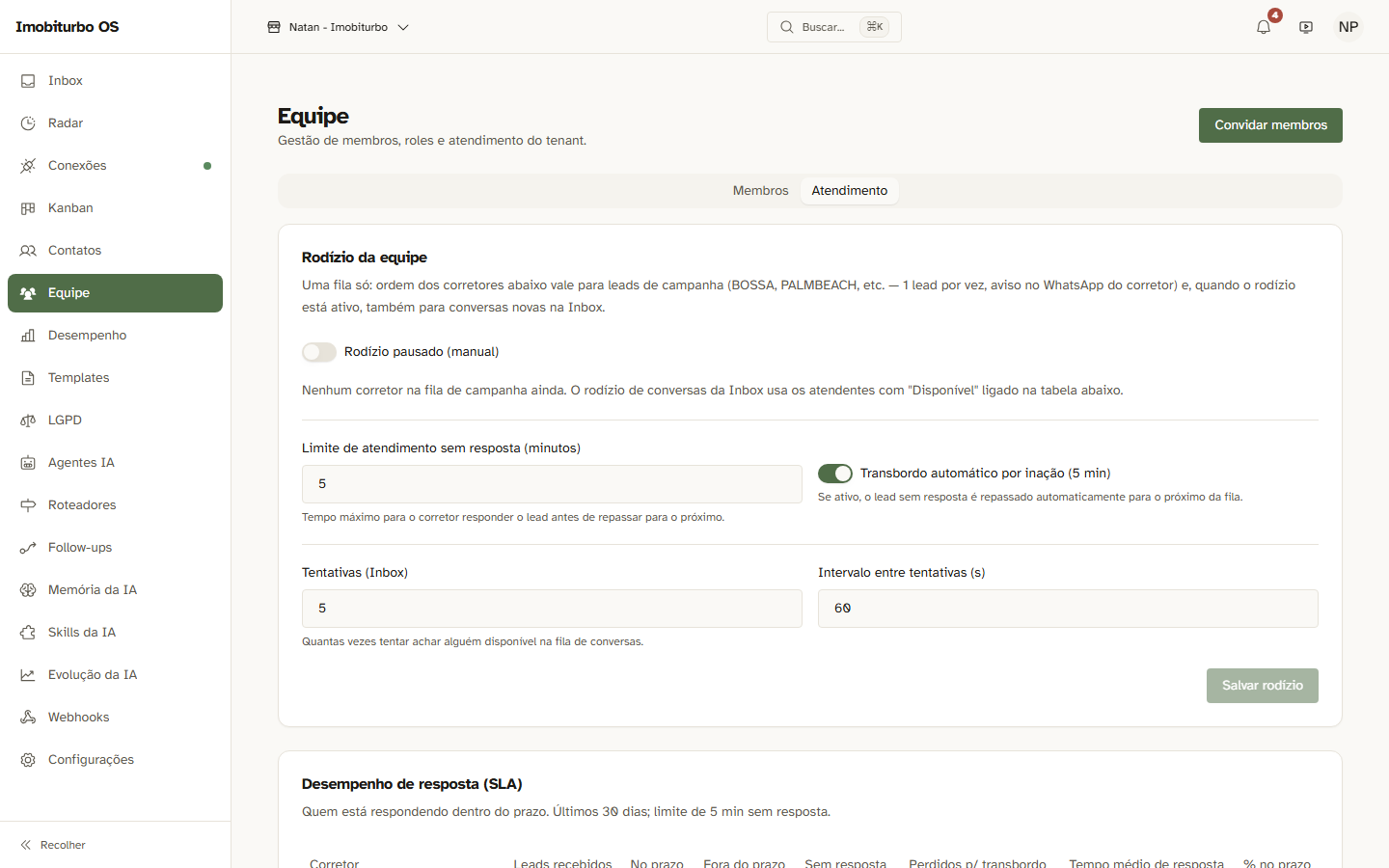The width and height of the screenshot is (1389, 868).
Task: Select the Atendimento tab
Action: point(850,191)
